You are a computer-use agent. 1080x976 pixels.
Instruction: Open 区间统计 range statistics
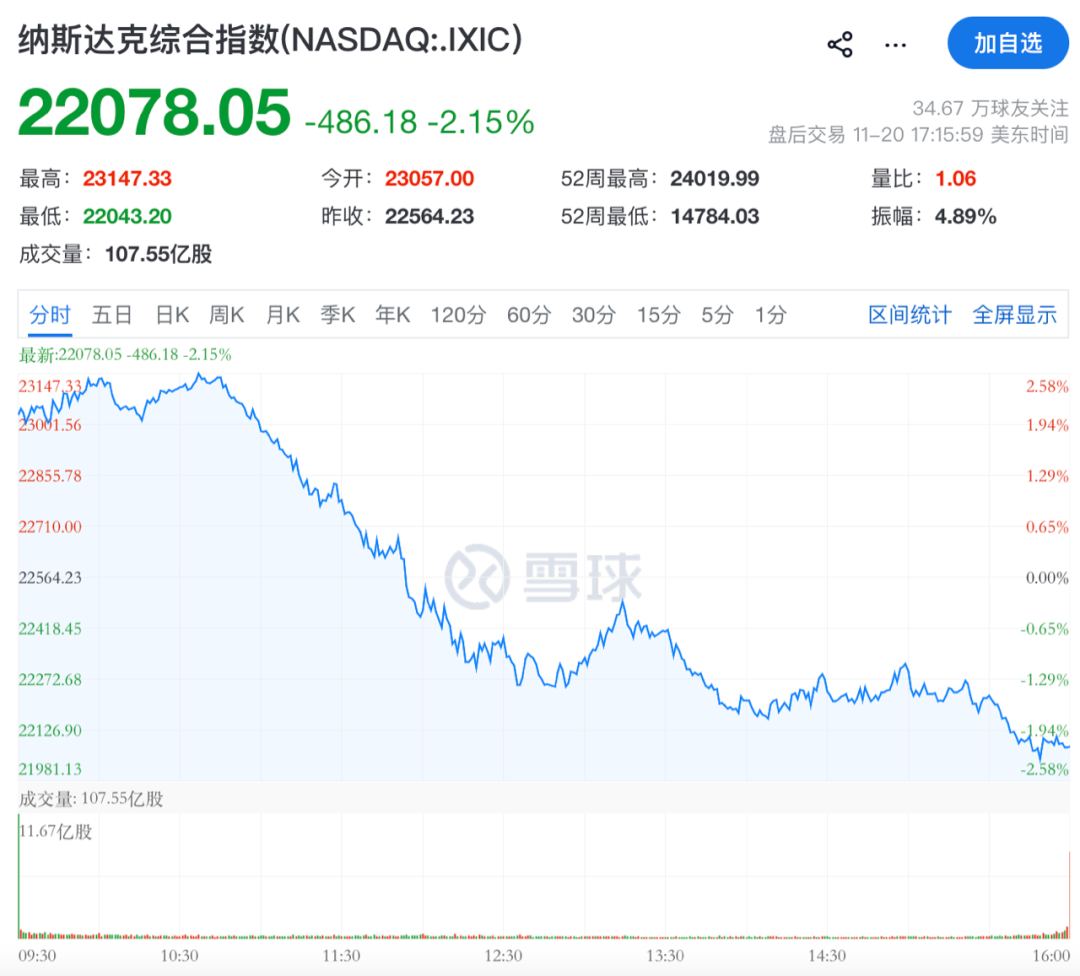pyautogui.click(x=910, y=315)
